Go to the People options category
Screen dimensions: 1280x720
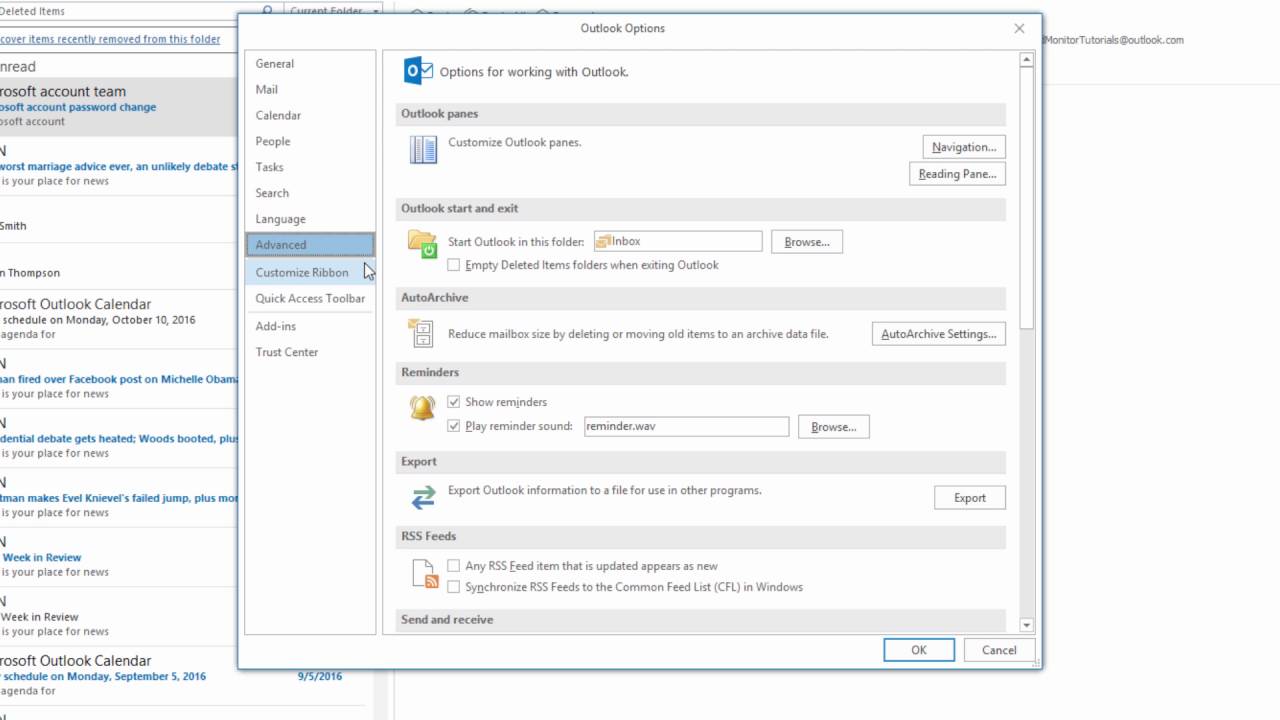click(x=310, y=141)
